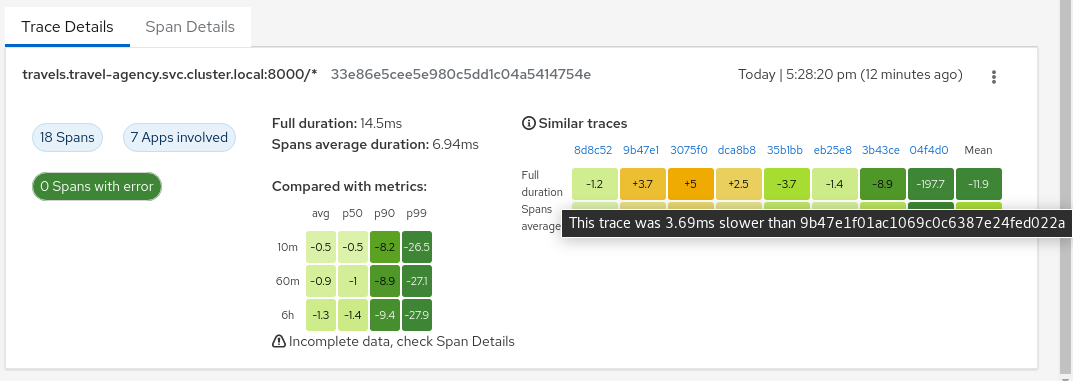This screenshot has height=381, width=1073.
Task: Click the 60m p50 -1 metric cell
Action: [x=353, y=281]
